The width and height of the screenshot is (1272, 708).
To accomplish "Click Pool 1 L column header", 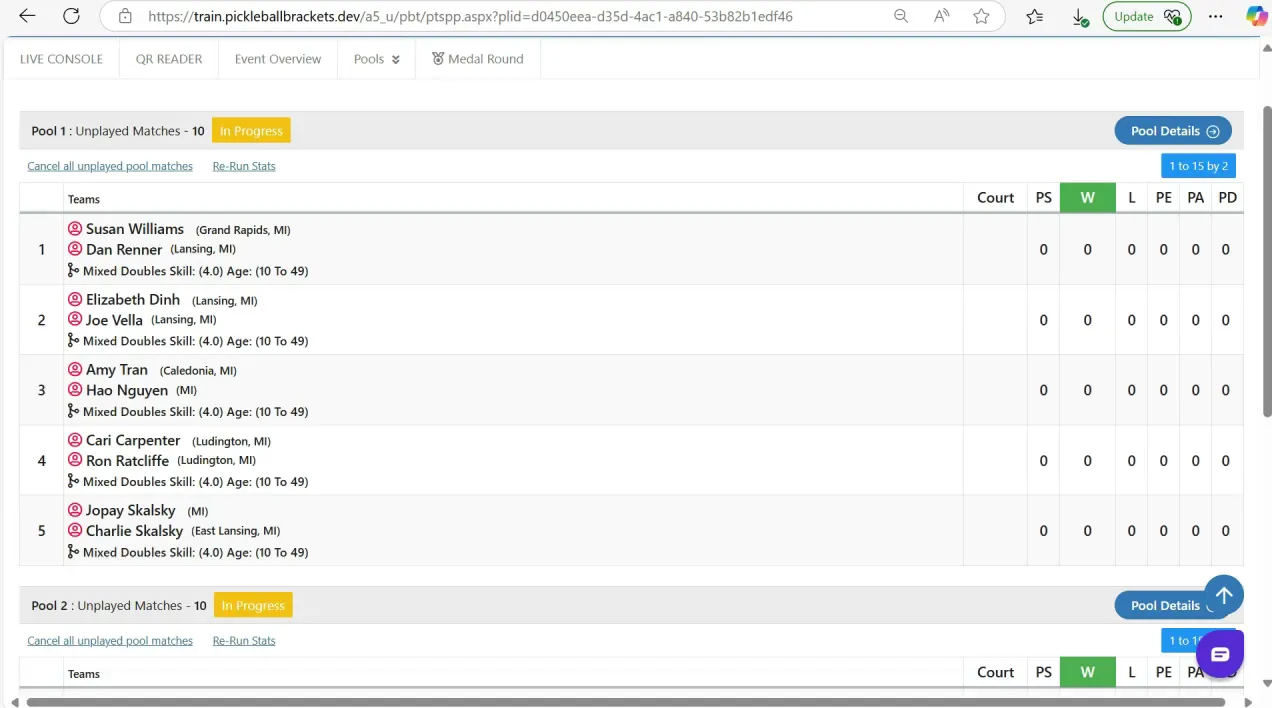I will coord(1132,197).
